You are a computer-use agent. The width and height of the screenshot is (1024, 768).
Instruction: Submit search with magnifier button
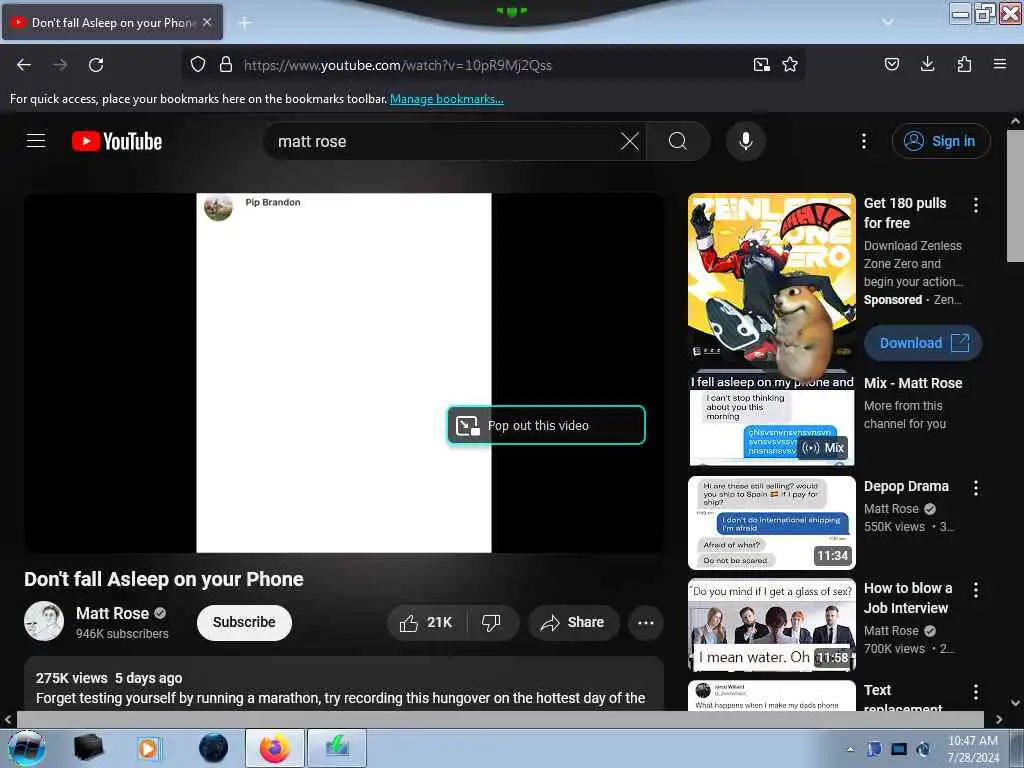tap(678, 141)
